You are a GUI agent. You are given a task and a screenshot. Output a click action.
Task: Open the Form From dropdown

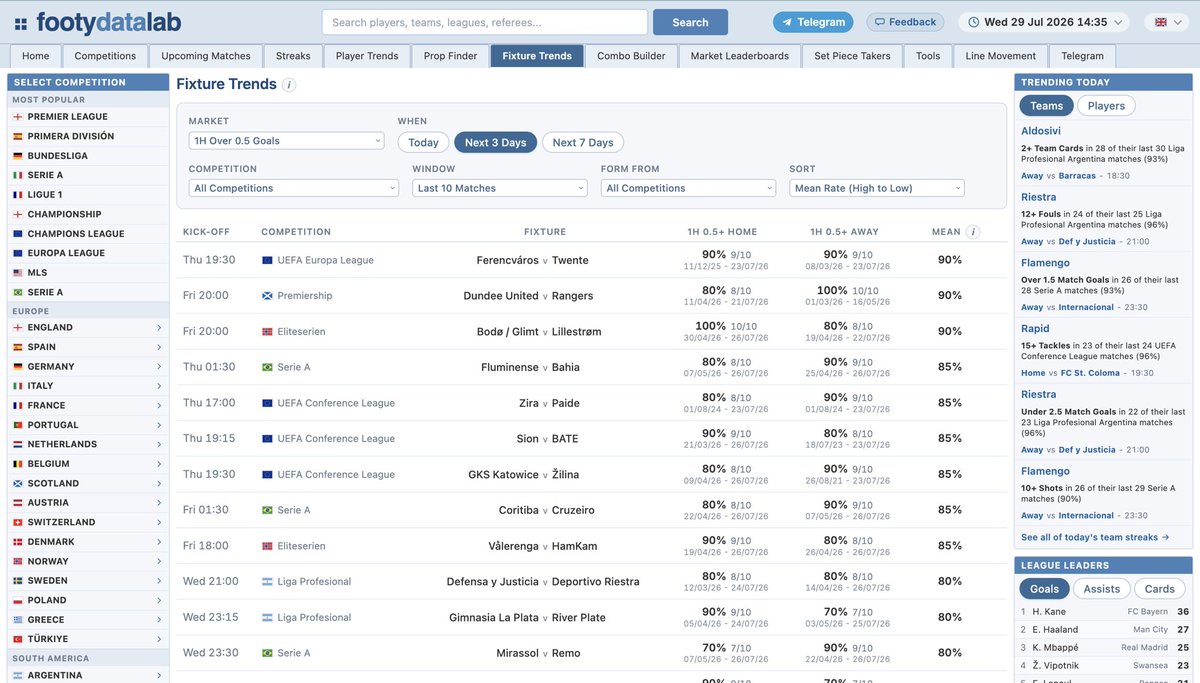click(688, 188)
